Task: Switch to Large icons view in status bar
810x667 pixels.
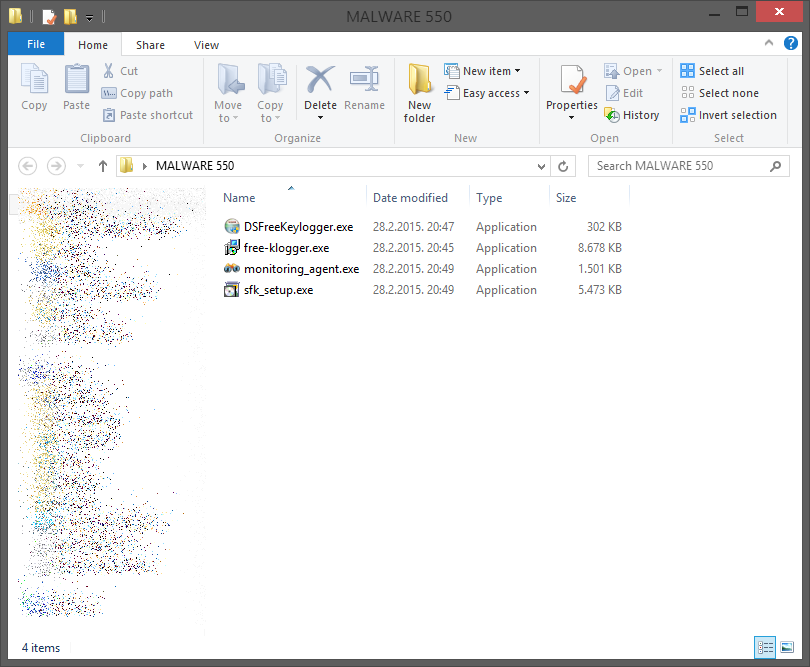Action: [787, 647]
